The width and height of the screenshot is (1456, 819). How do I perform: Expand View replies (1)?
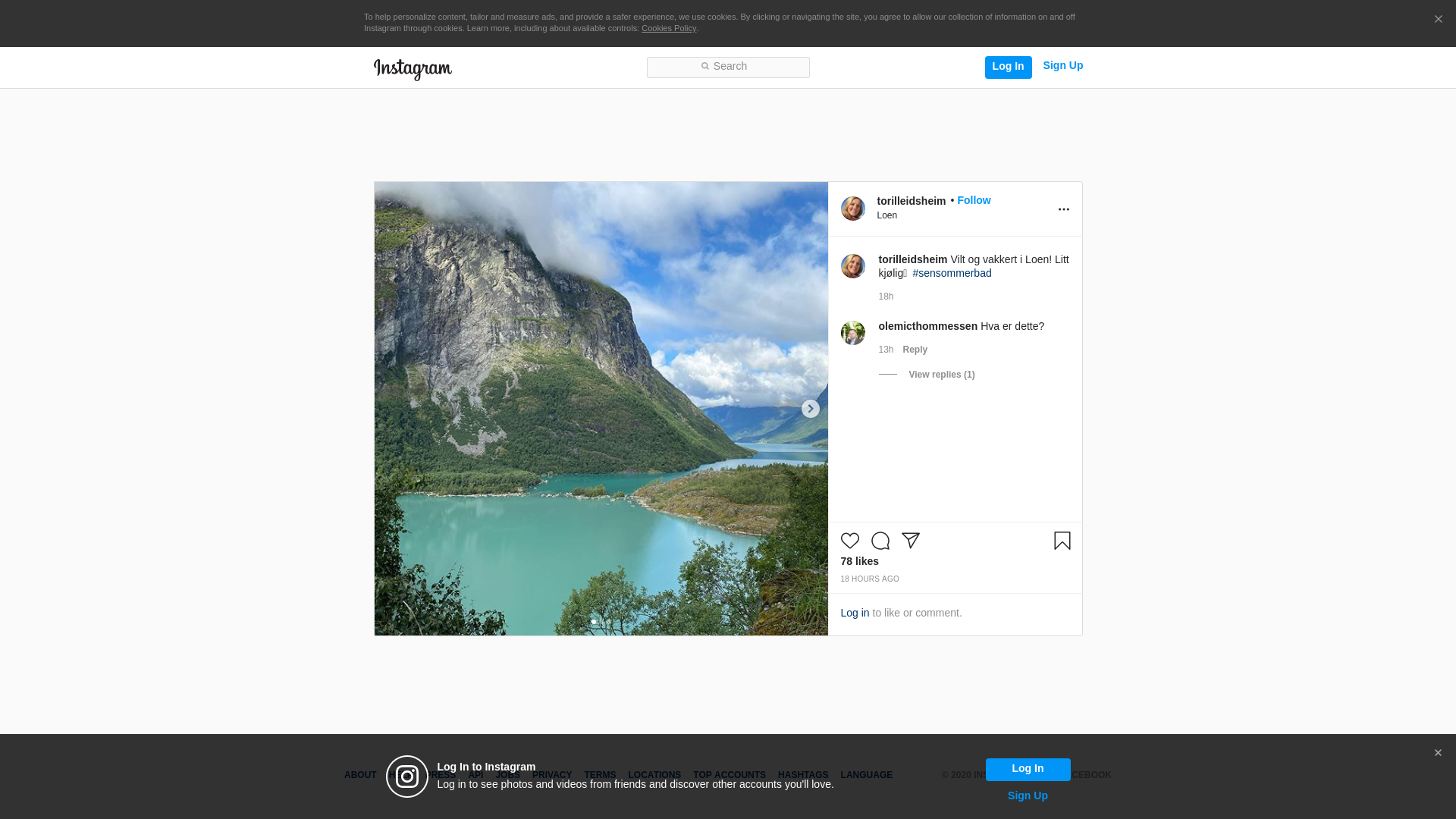tap(941, 375)
